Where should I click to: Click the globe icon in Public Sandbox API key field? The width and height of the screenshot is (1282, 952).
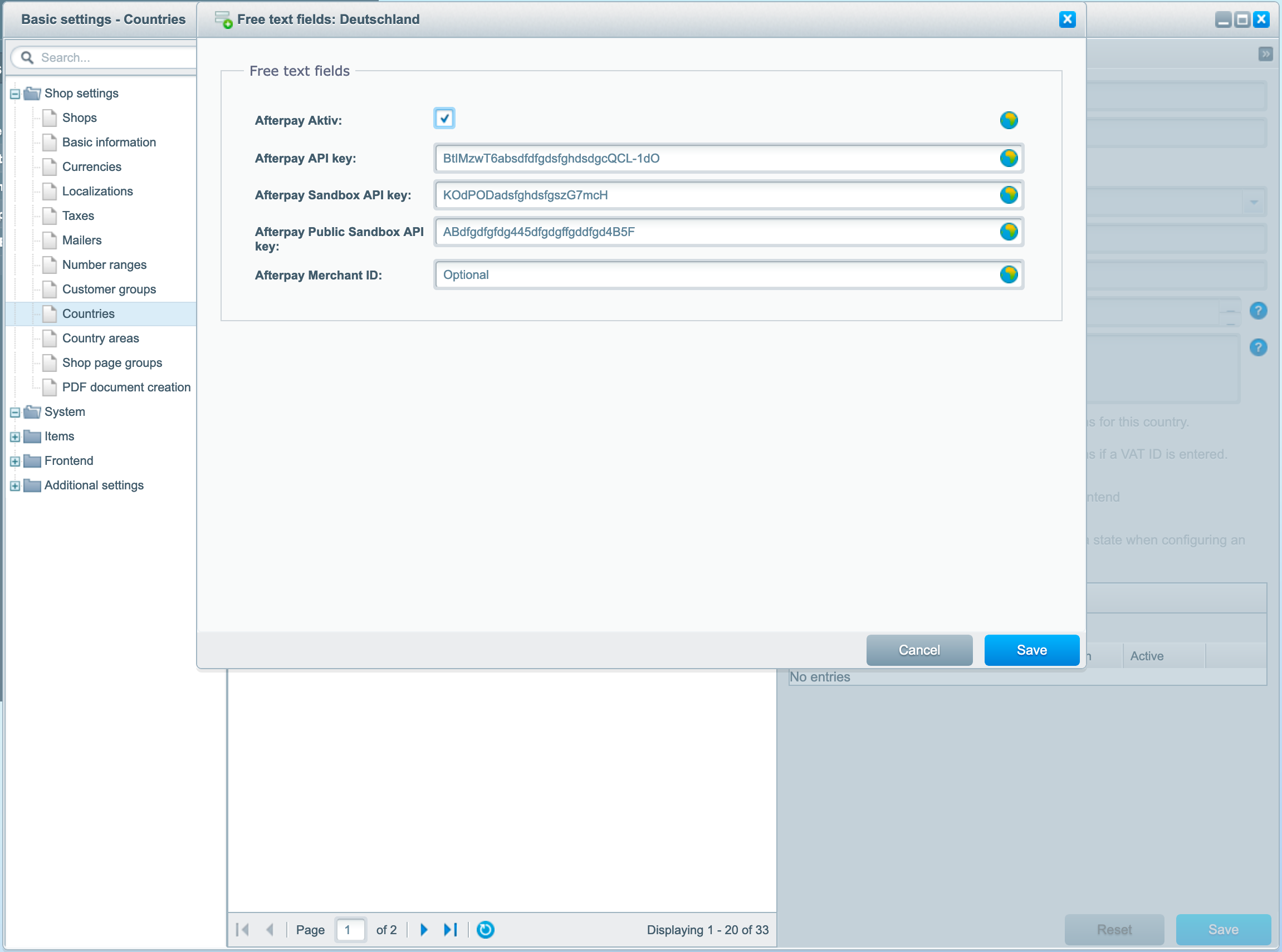coord(1008,232)
